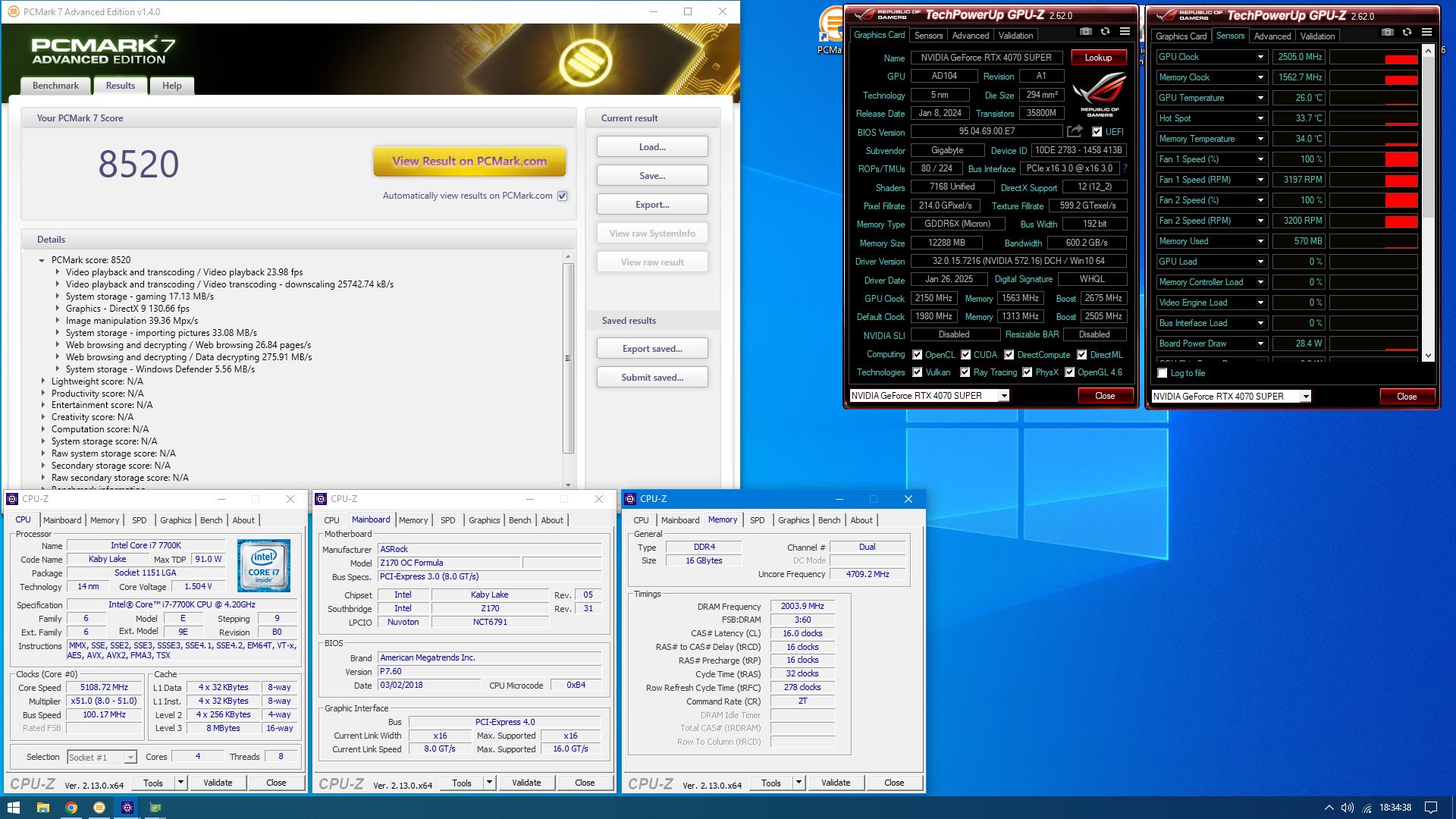Click the CPU-Z taskbar icon
Viewport: 1456px width, 819px height.
[127, 808]
